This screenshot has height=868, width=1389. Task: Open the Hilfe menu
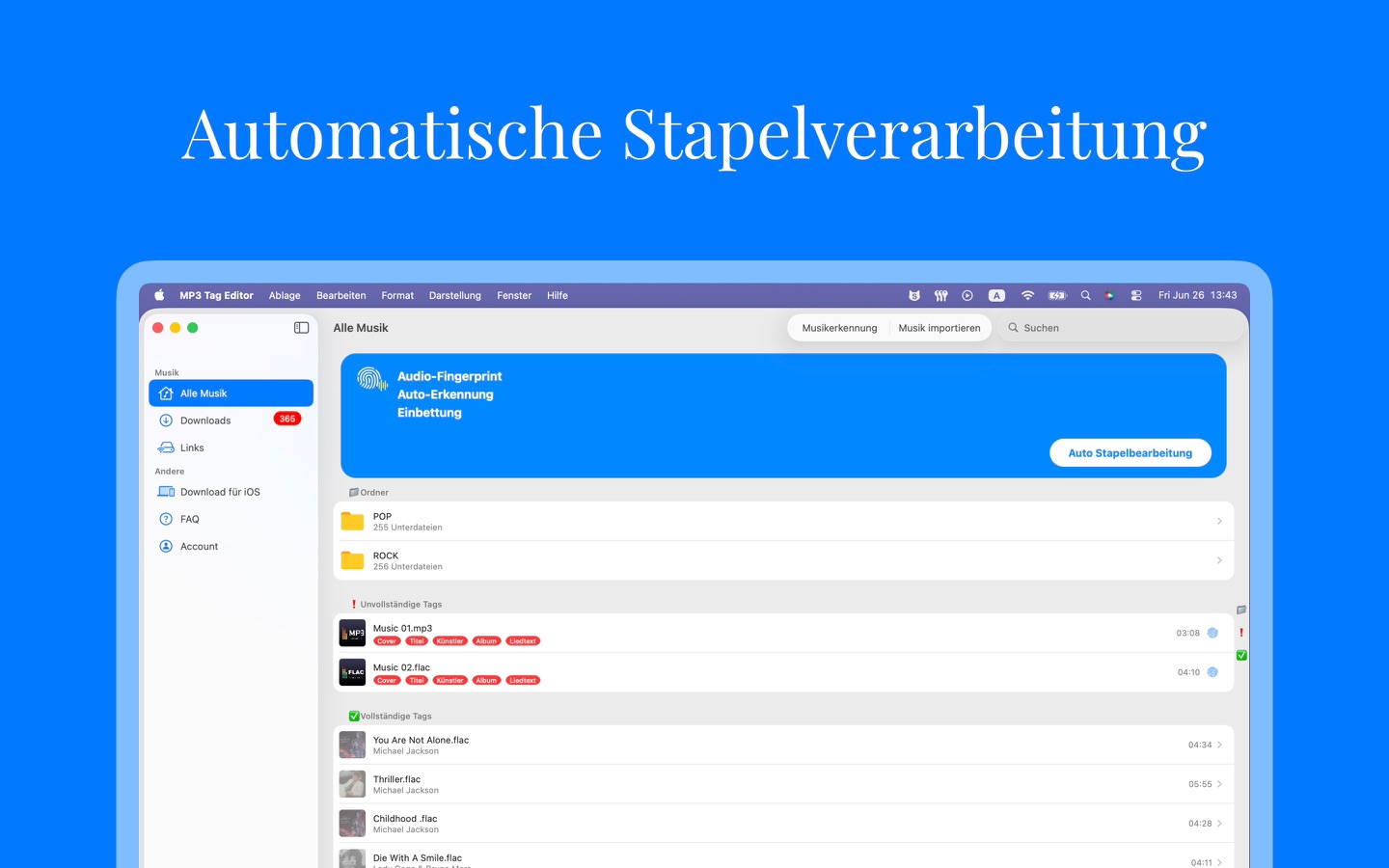[558, 295]
